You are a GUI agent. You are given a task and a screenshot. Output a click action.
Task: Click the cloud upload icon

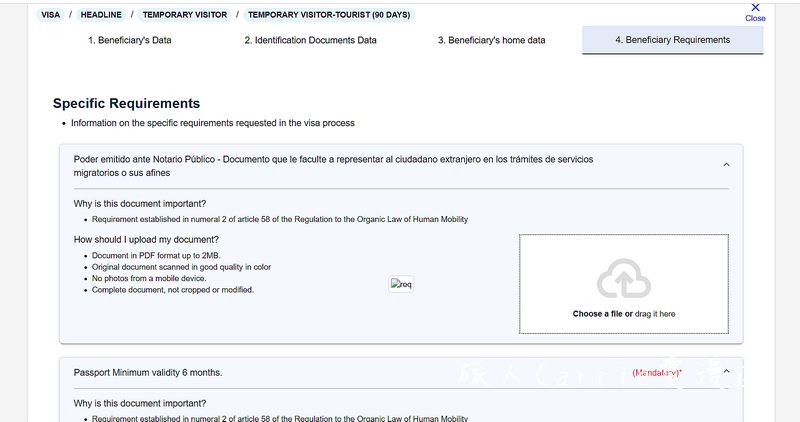click(x=623, y=279)
